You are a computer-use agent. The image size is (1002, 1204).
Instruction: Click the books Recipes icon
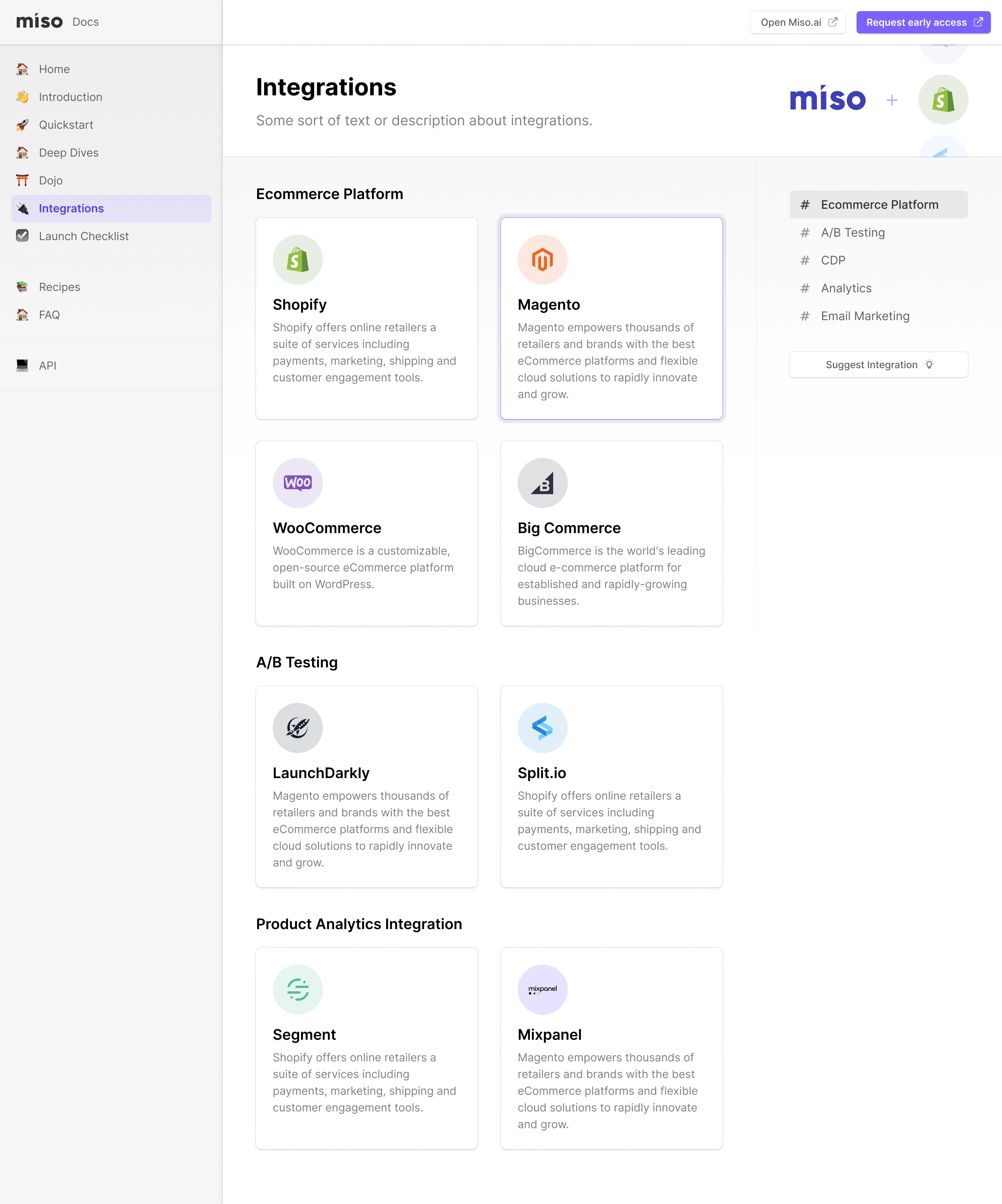tap(22, 287)
